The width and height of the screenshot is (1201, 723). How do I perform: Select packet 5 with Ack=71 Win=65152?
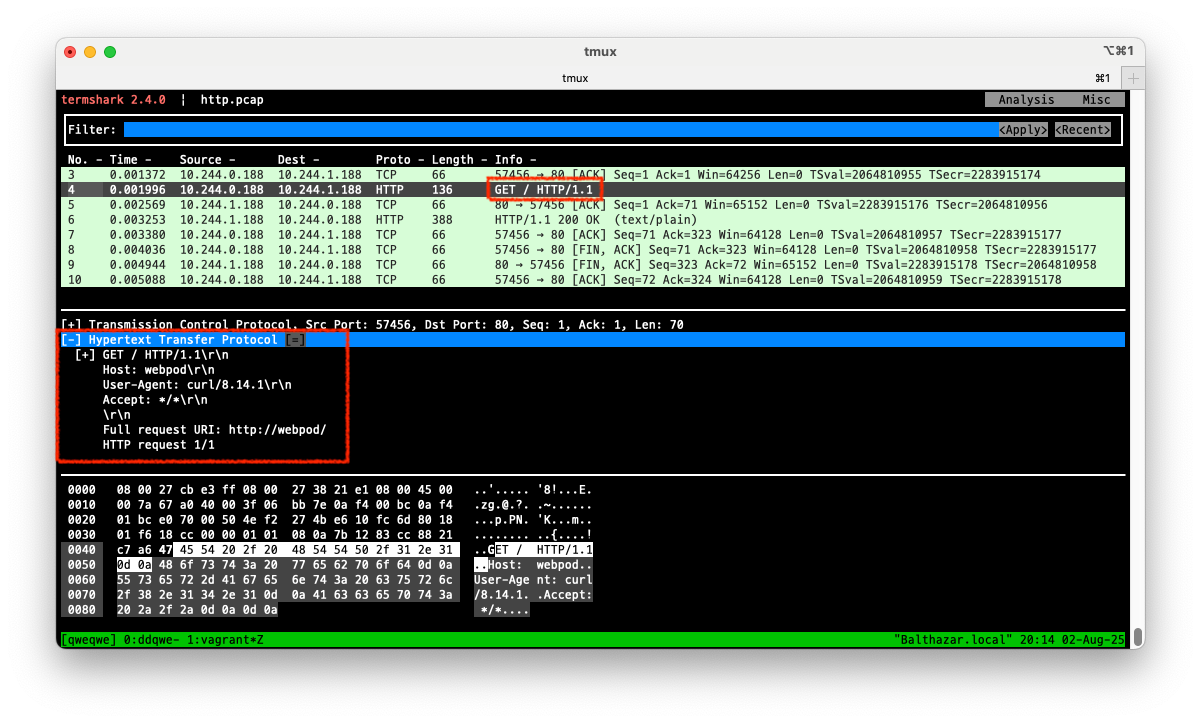point(593,205)
